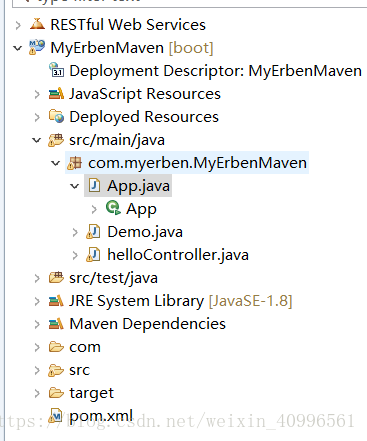
Task: Expand the RESTful Web Services node
Action: (x=18, y=25)
